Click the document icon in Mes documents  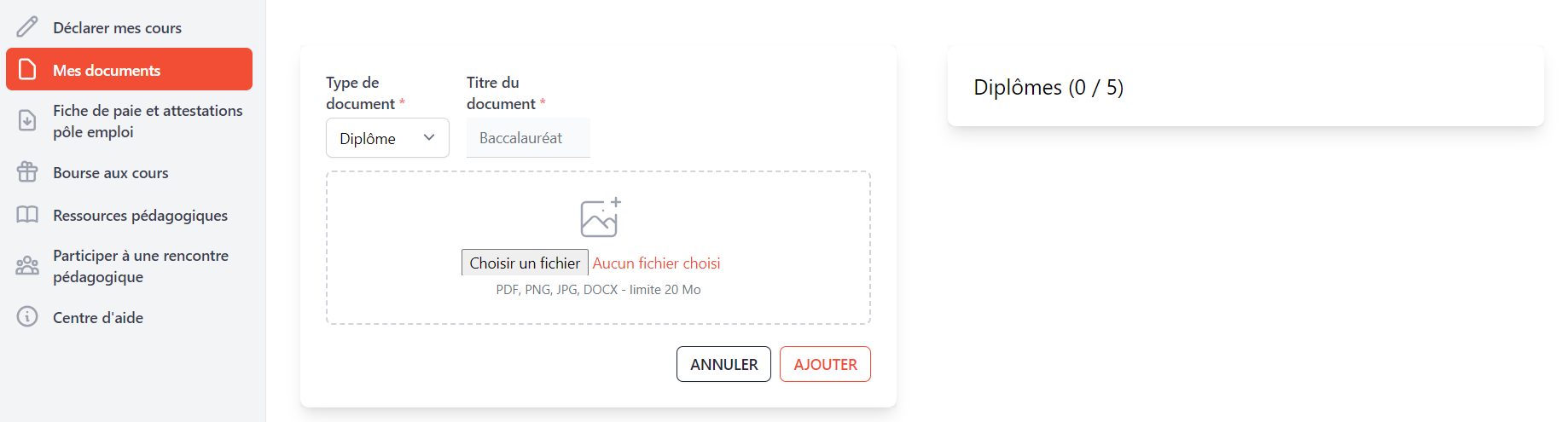coord(27,69)
